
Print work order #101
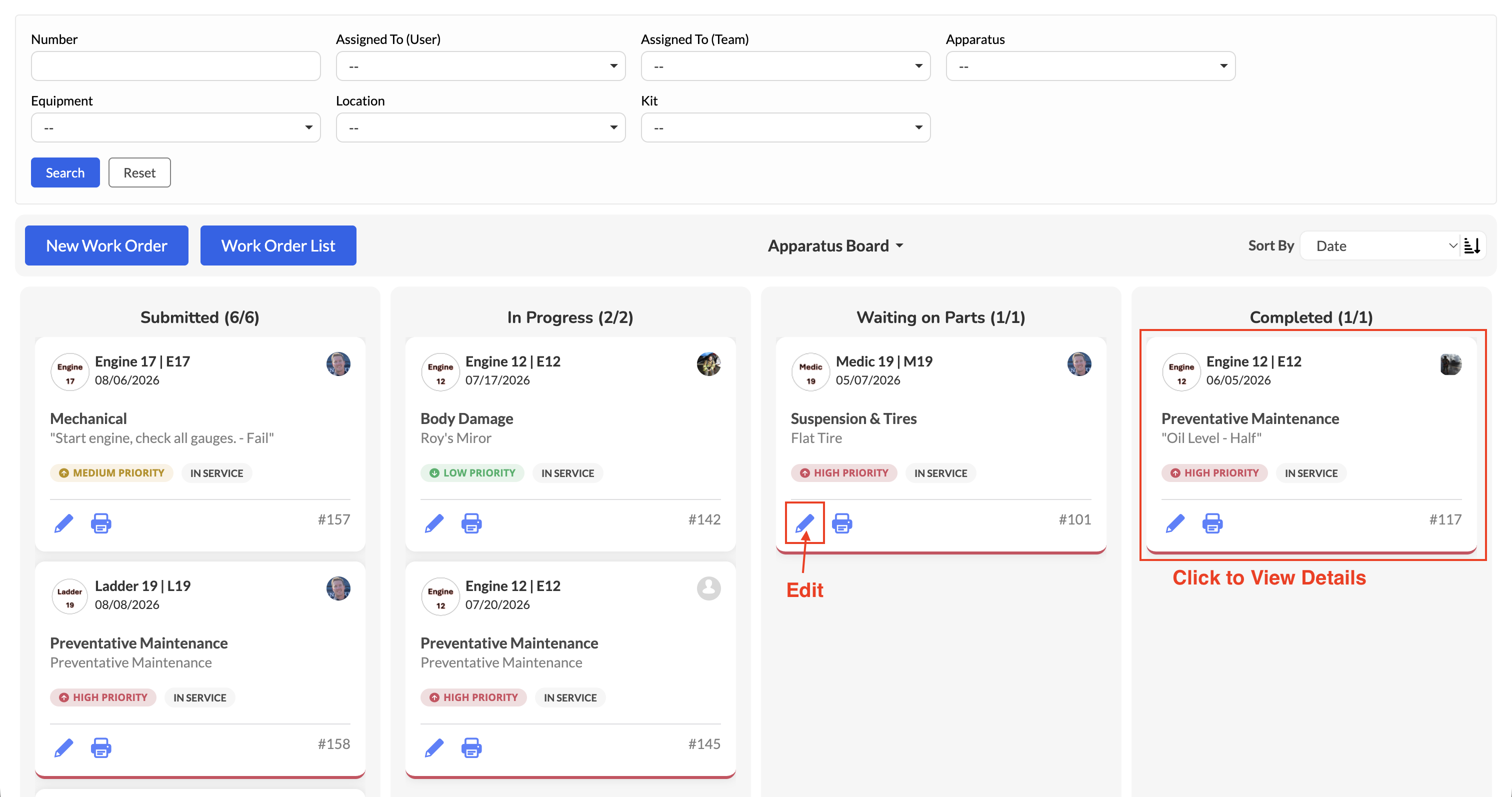tap(842, 523)
